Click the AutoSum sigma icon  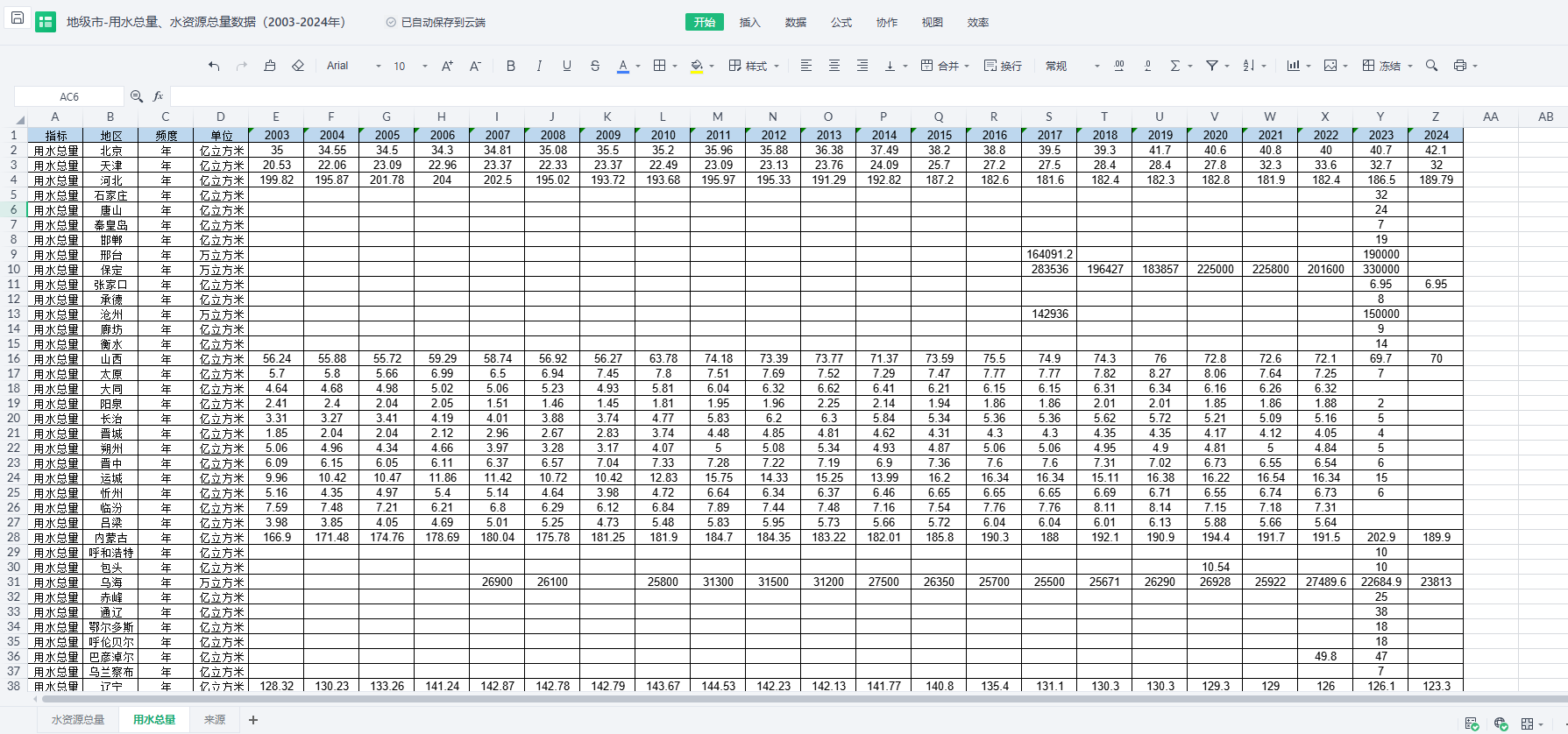(1175, 66)
